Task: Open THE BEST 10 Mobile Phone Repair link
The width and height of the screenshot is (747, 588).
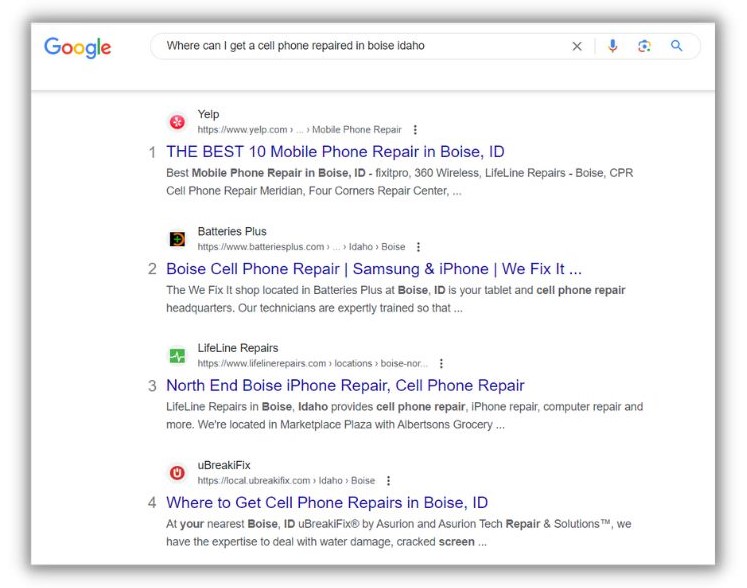Action: click(335, 152)
